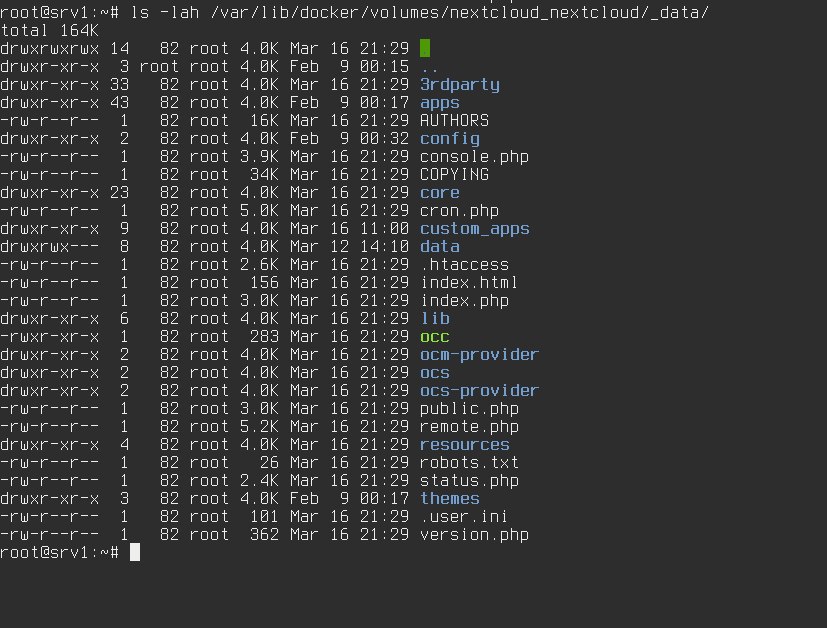Click the lib directory name

pyautogui.click(x=435, y=318)
